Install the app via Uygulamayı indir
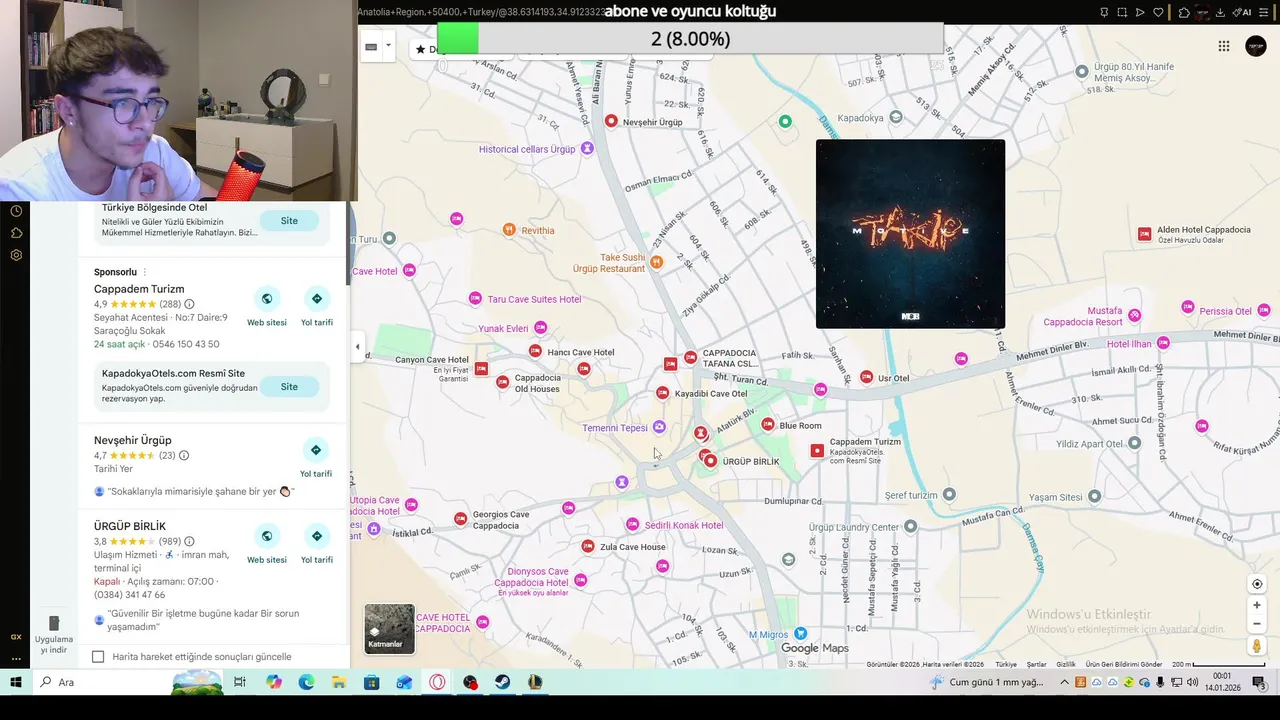Viewport: 1280px width, 720px height. tap(54, 635)
